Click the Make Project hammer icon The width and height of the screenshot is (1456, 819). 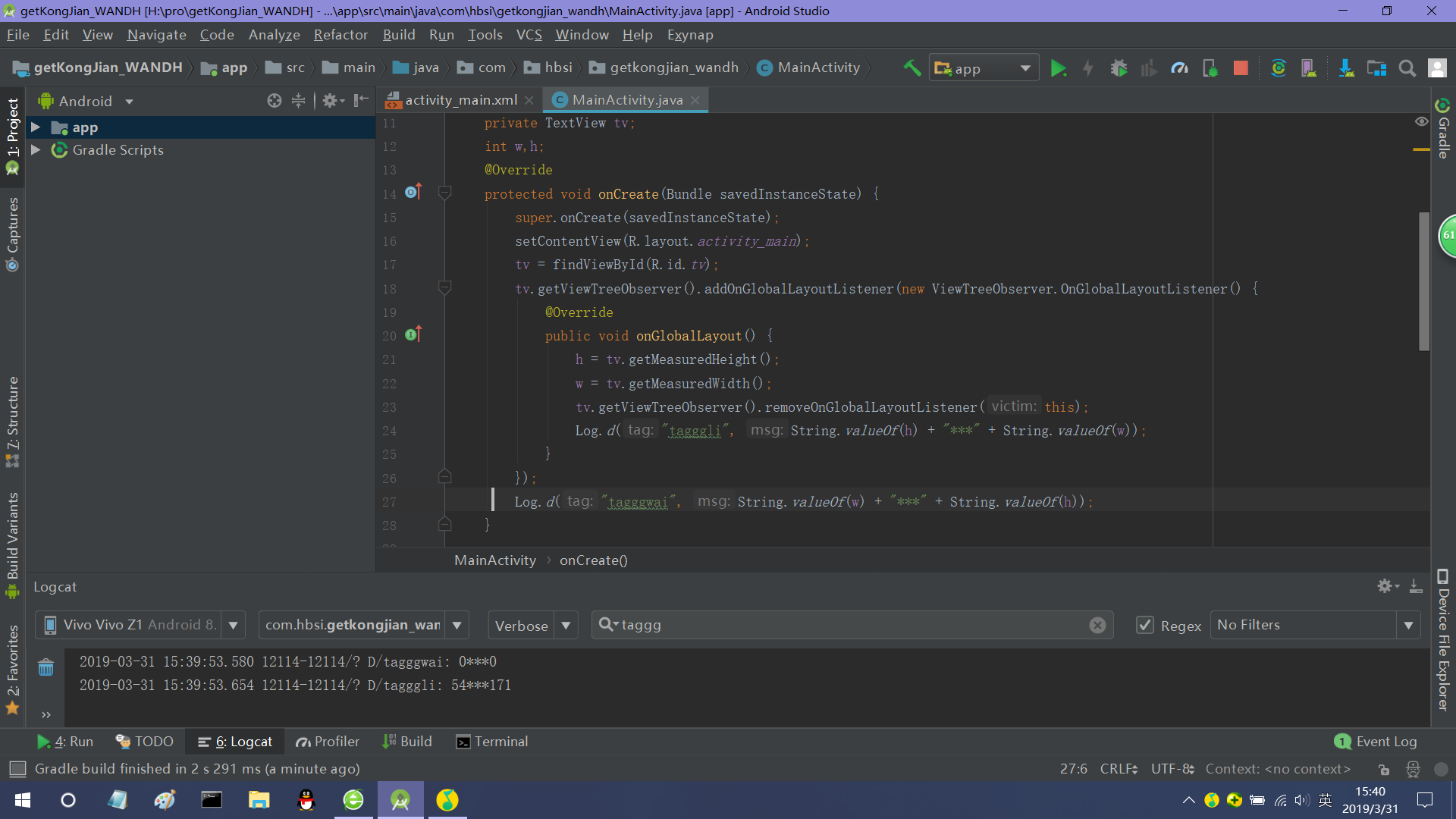point(912,68)
